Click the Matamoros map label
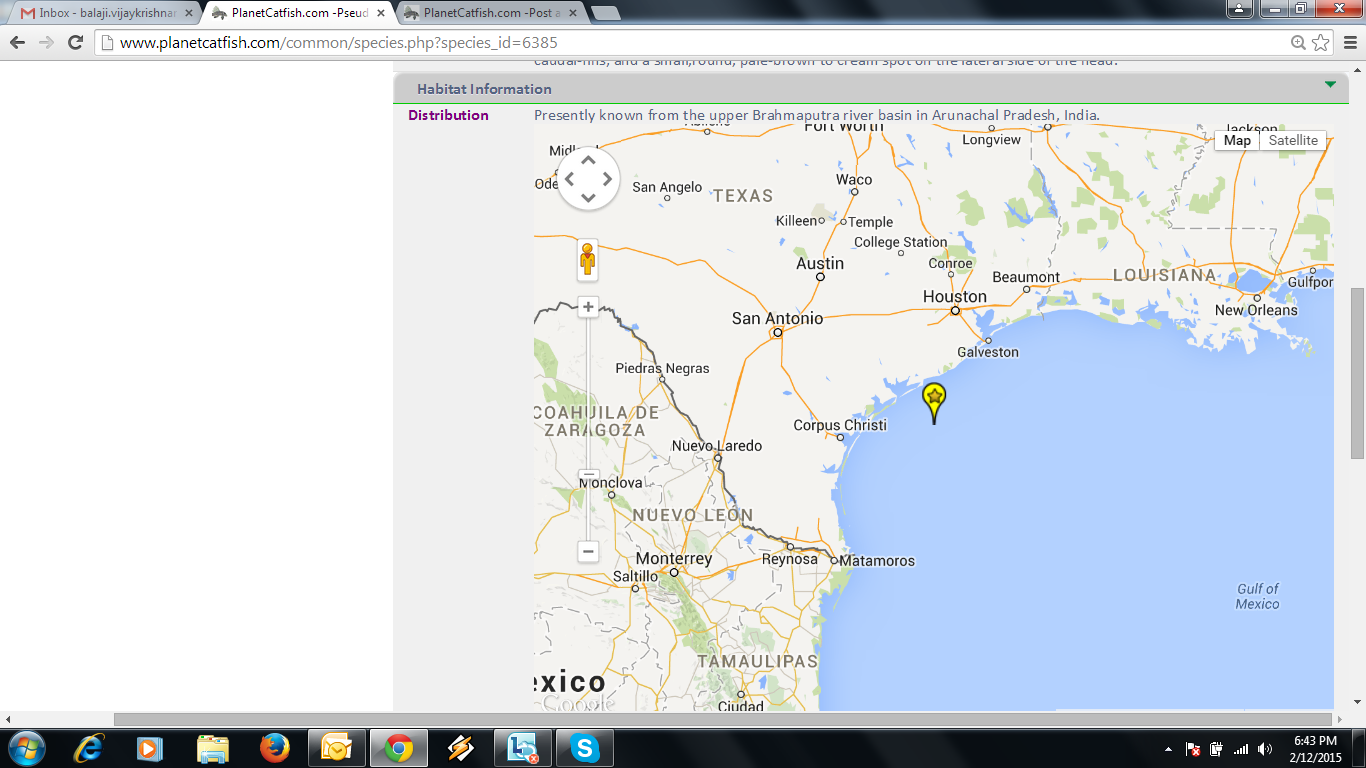 (877, 561)
